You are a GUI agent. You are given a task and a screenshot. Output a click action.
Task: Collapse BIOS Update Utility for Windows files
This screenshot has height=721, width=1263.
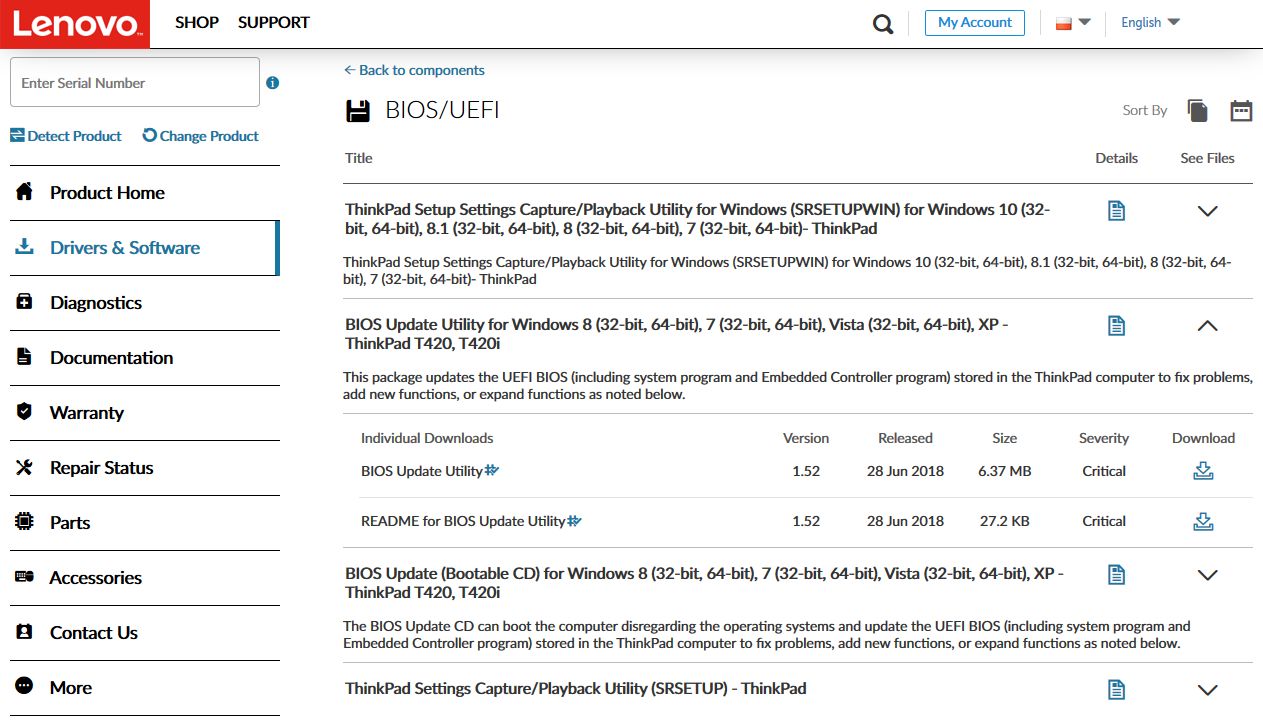(1207, 325)
